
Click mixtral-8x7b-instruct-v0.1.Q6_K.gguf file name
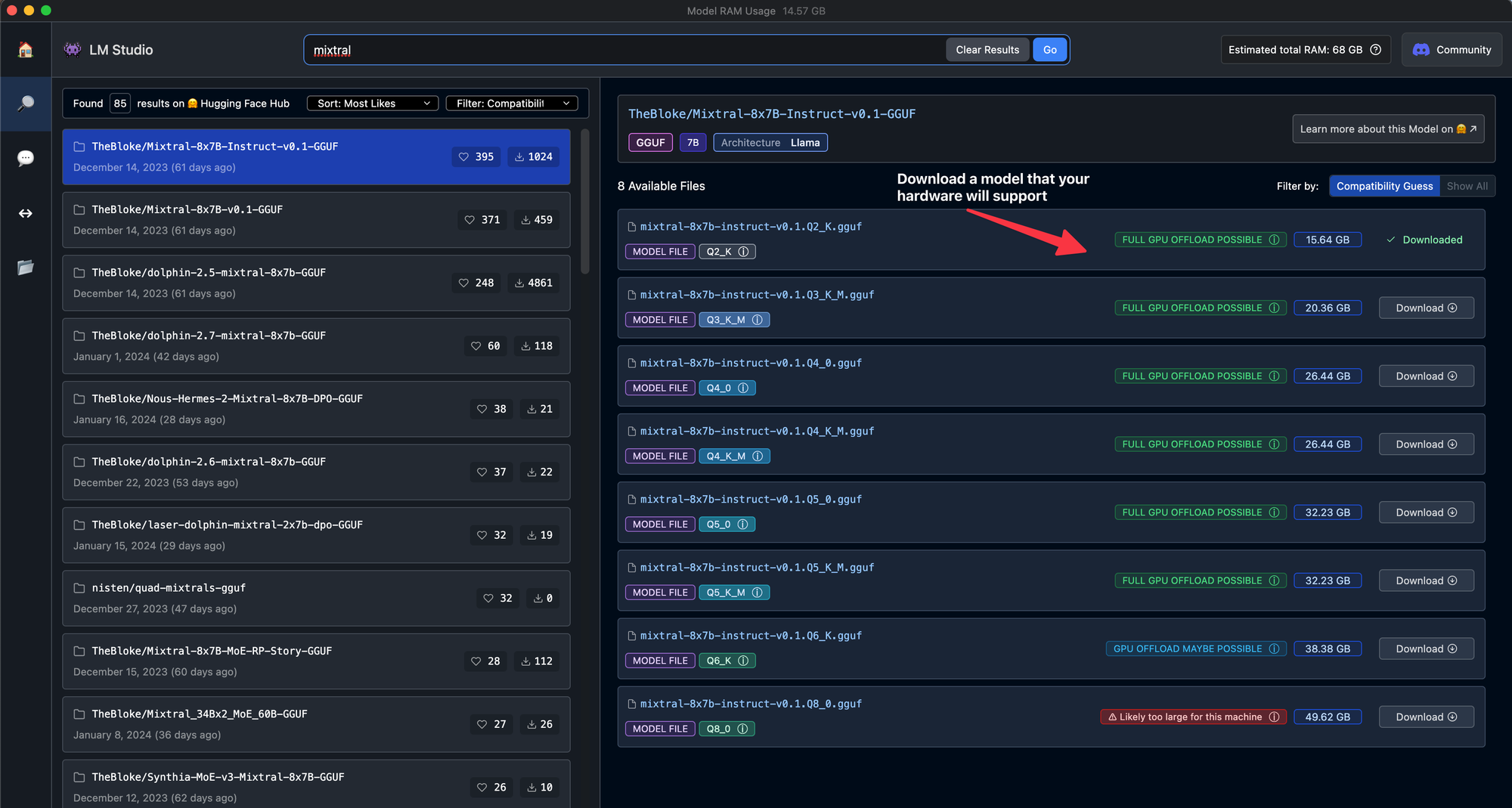click(751, 636)
